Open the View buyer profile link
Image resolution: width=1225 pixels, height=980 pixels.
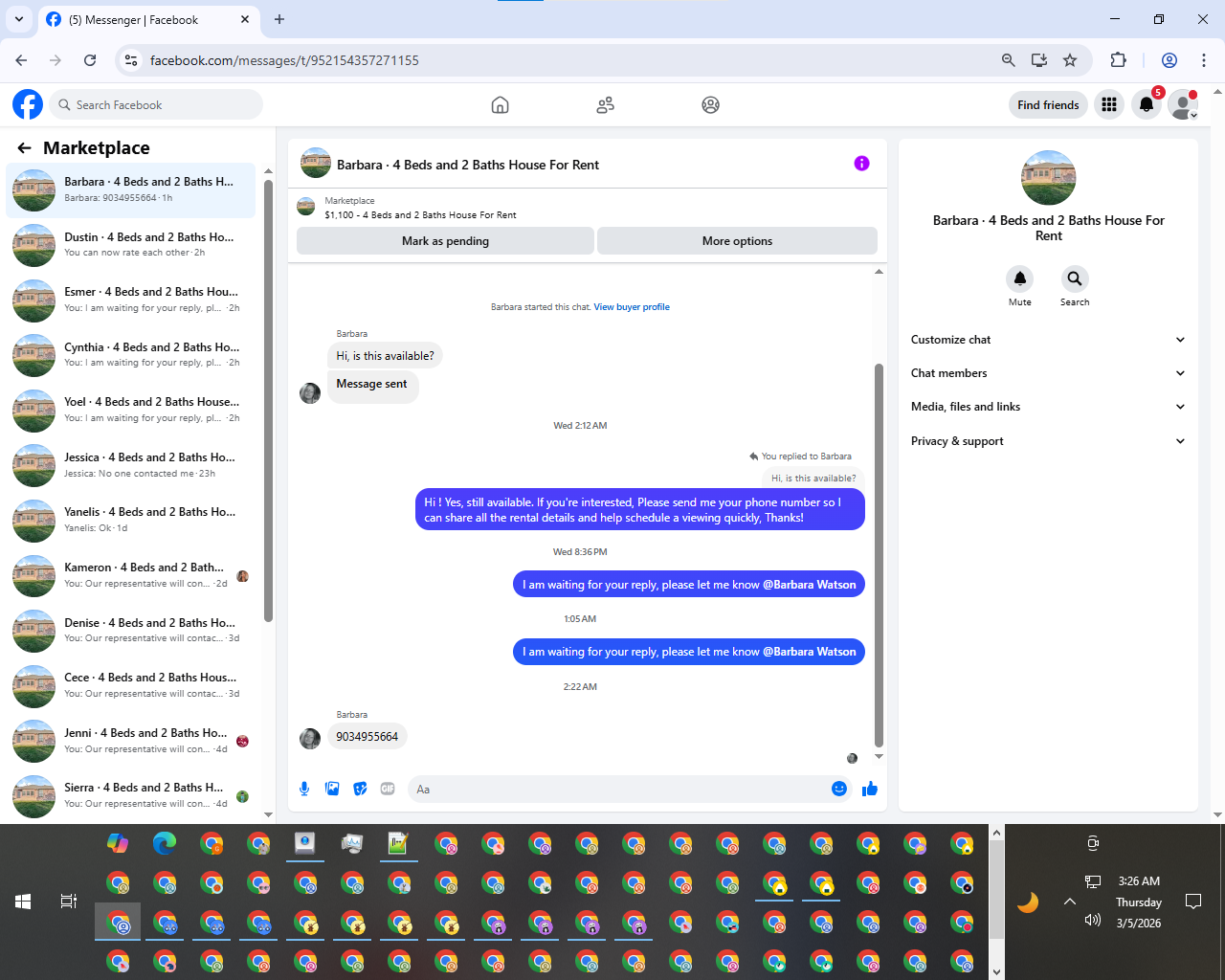pos(632,307)
